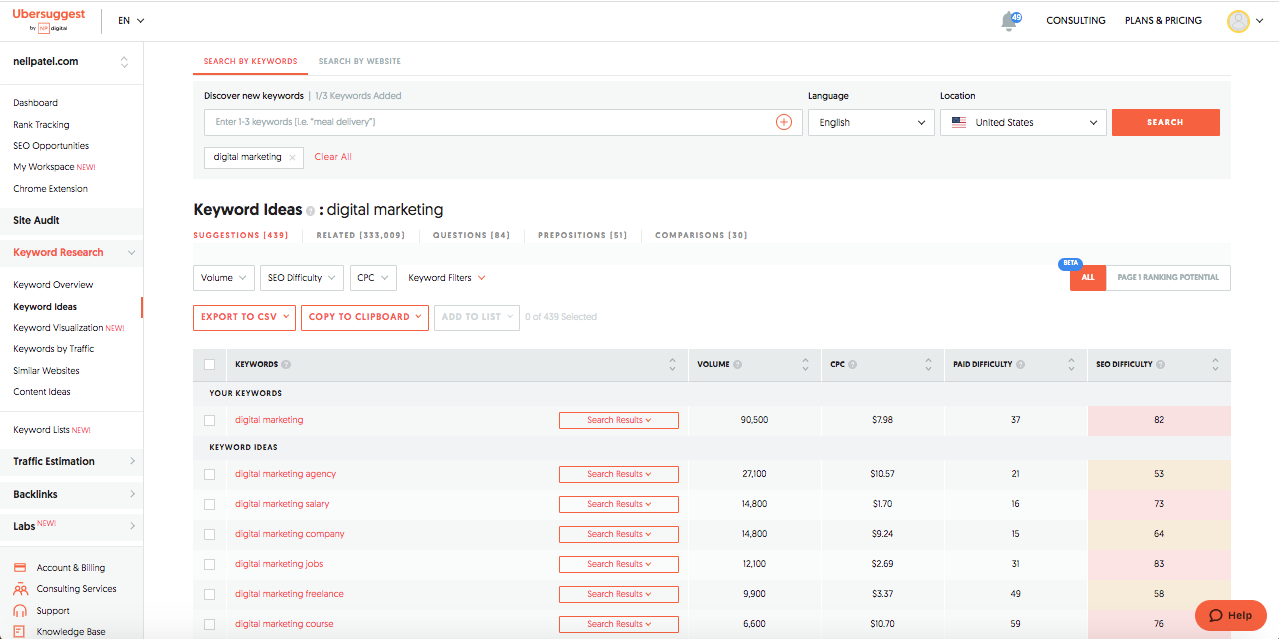Check the select-all keywords checkbox
This screenshot has height=639, width=1279.
[x=209, y=365]
